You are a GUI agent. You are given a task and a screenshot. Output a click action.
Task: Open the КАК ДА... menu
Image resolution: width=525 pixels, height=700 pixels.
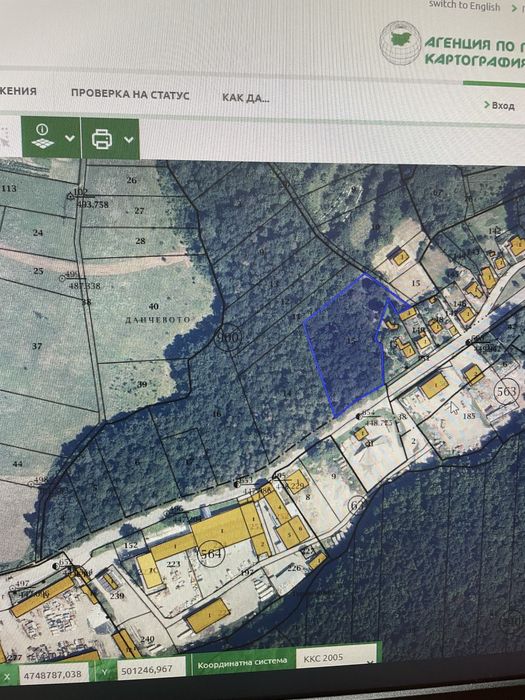click(x=246, y=97)
